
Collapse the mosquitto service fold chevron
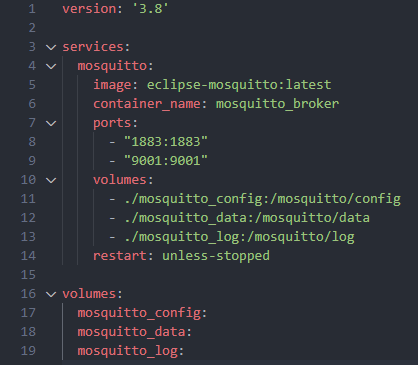tap(51, 66)
